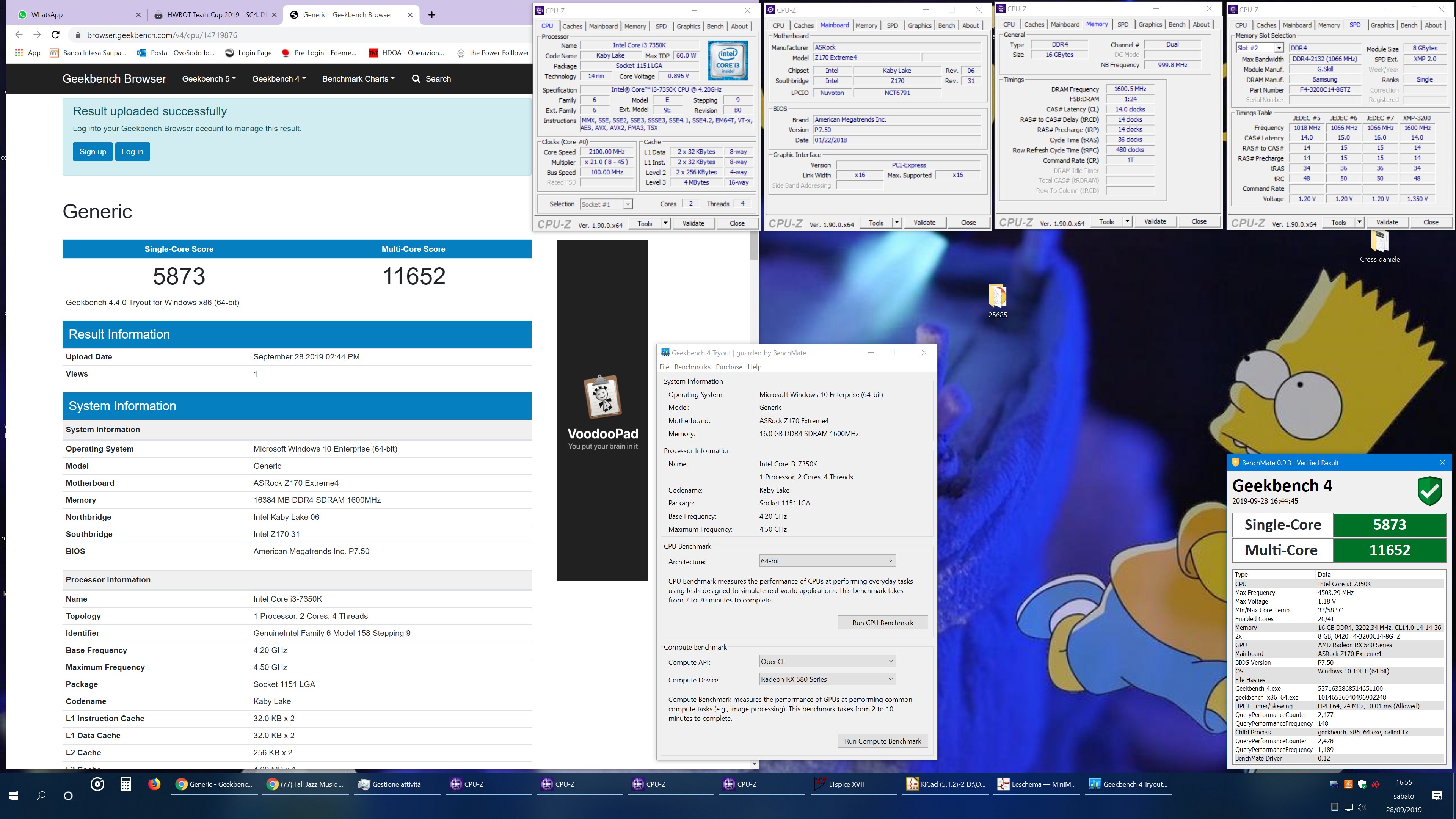Open the Benchmarks menu in Geekbench 4
The image size is (1456, 819).
click(x=692, y=367)
